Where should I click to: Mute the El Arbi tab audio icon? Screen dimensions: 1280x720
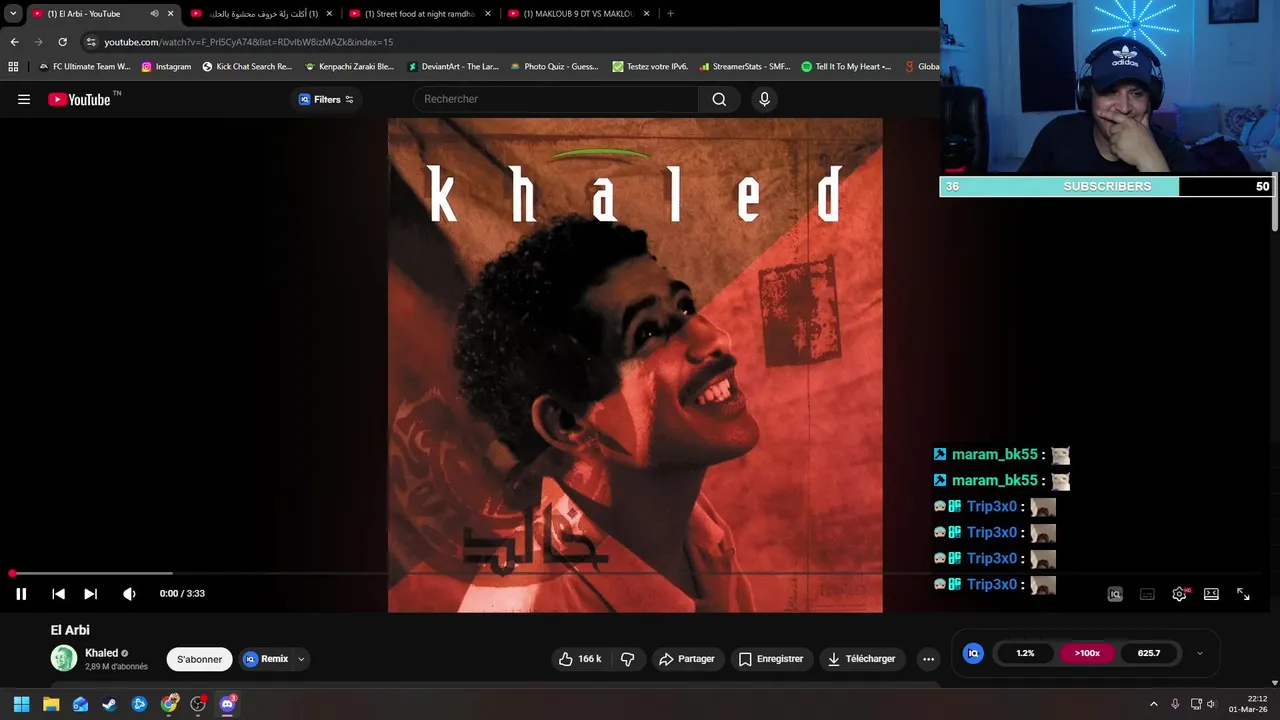coord(154,14)
